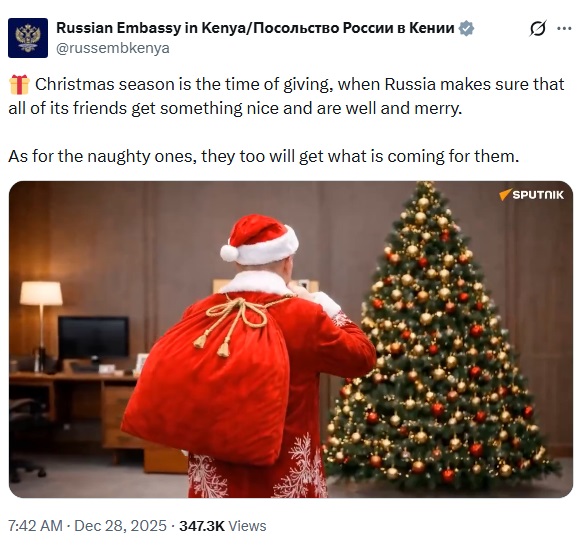
Task: Click the 'As for the naughty ones' sentence
Action: pos(264,156)
